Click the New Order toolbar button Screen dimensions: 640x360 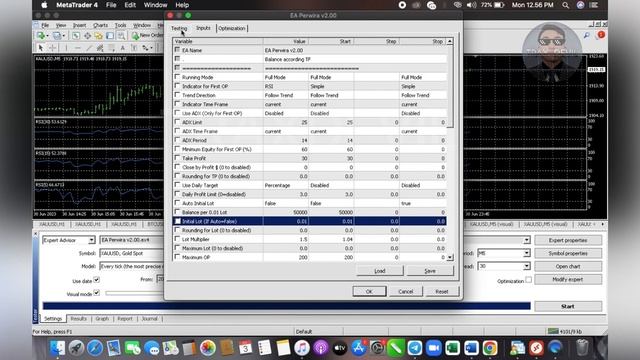[148, 36]
